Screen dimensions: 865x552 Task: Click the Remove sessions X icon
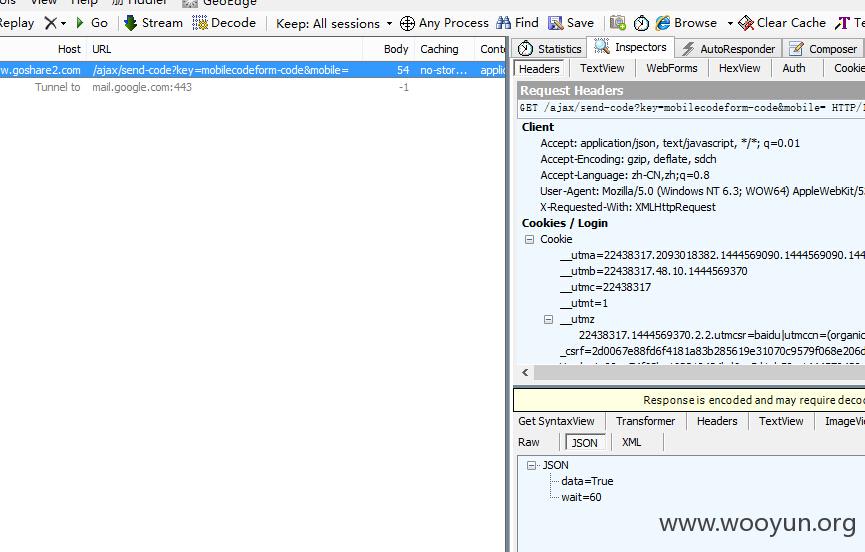(50, 23)
